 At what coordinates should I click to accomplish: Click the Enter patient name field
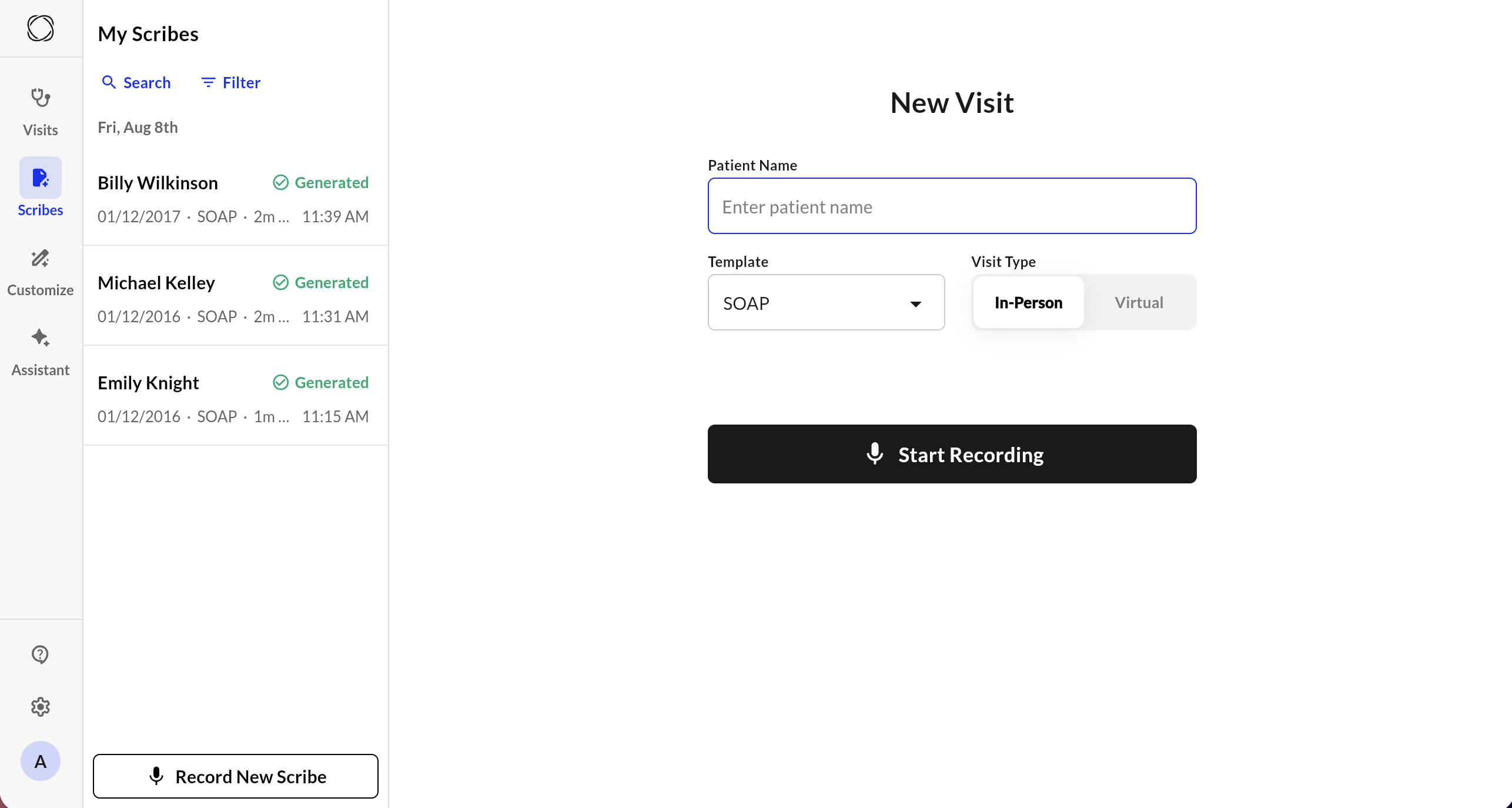coord(951,206)
